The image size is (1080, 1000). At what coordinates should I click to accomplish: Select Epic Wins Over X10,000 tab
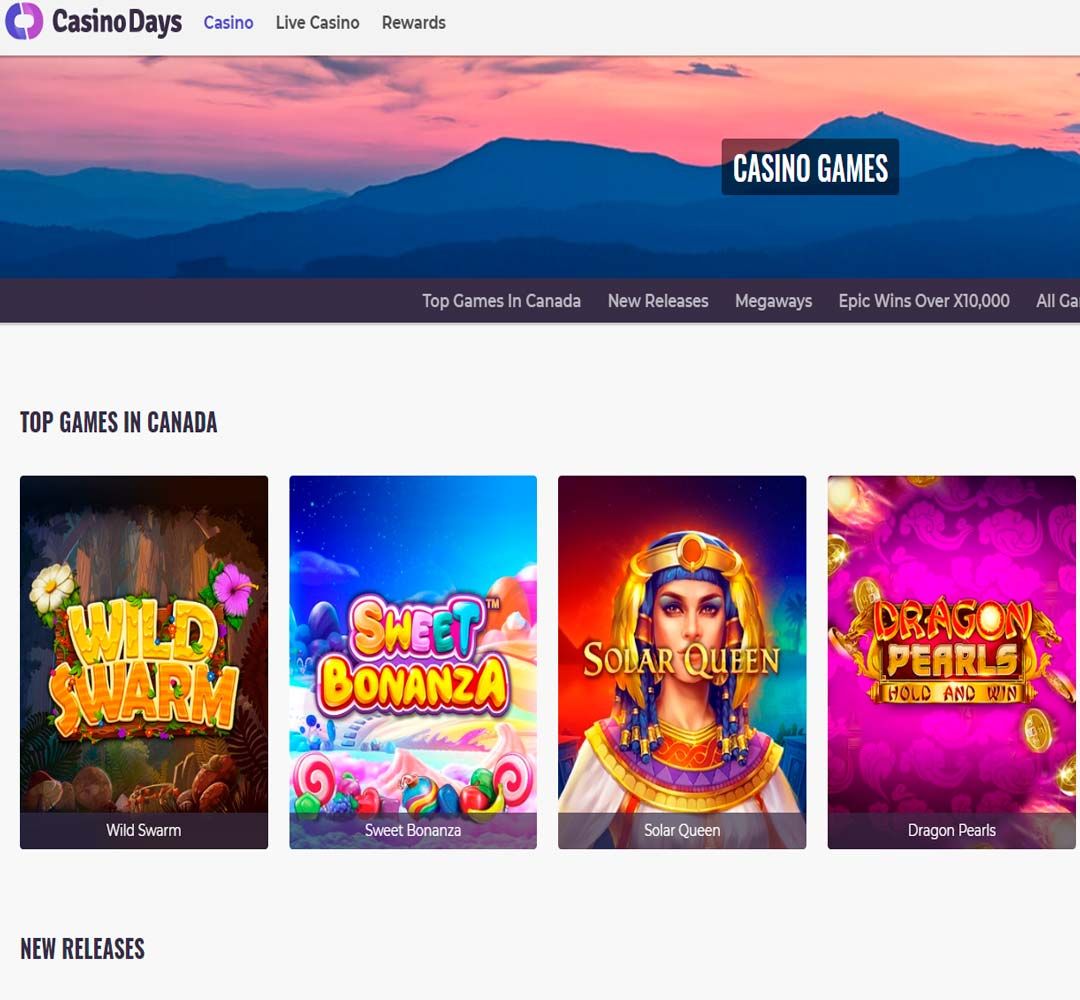click(x=924, y=301)
